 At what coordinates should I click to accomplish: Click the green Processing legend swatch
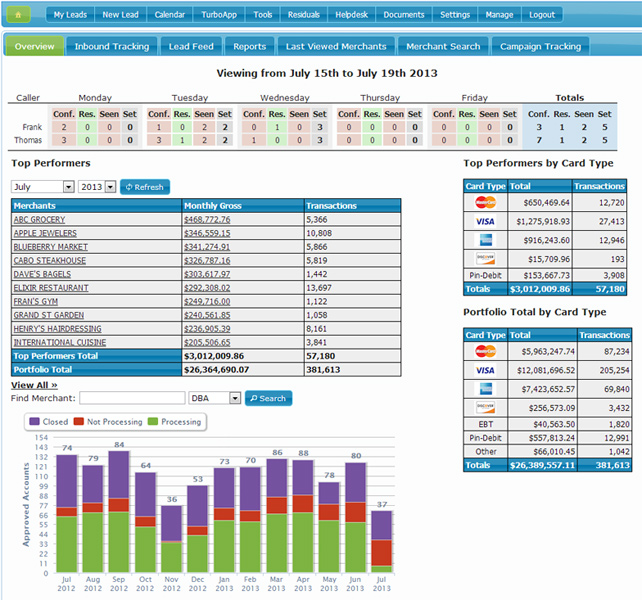coord(153,421)
